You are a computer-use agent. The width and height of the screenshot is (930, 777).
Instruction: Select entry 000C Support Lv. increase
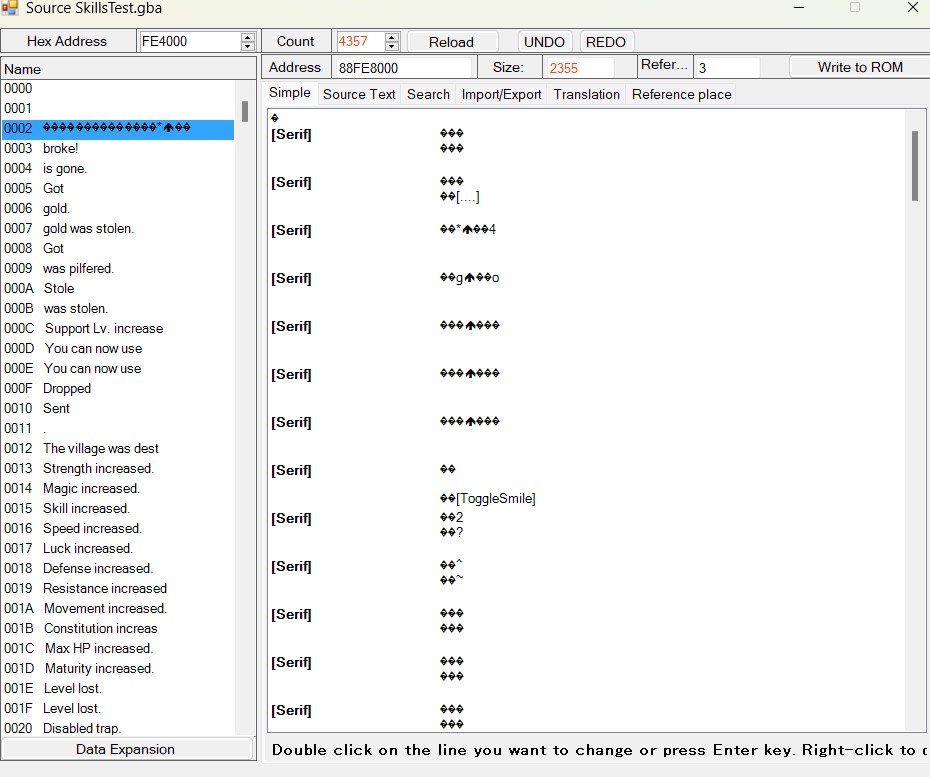118,329
